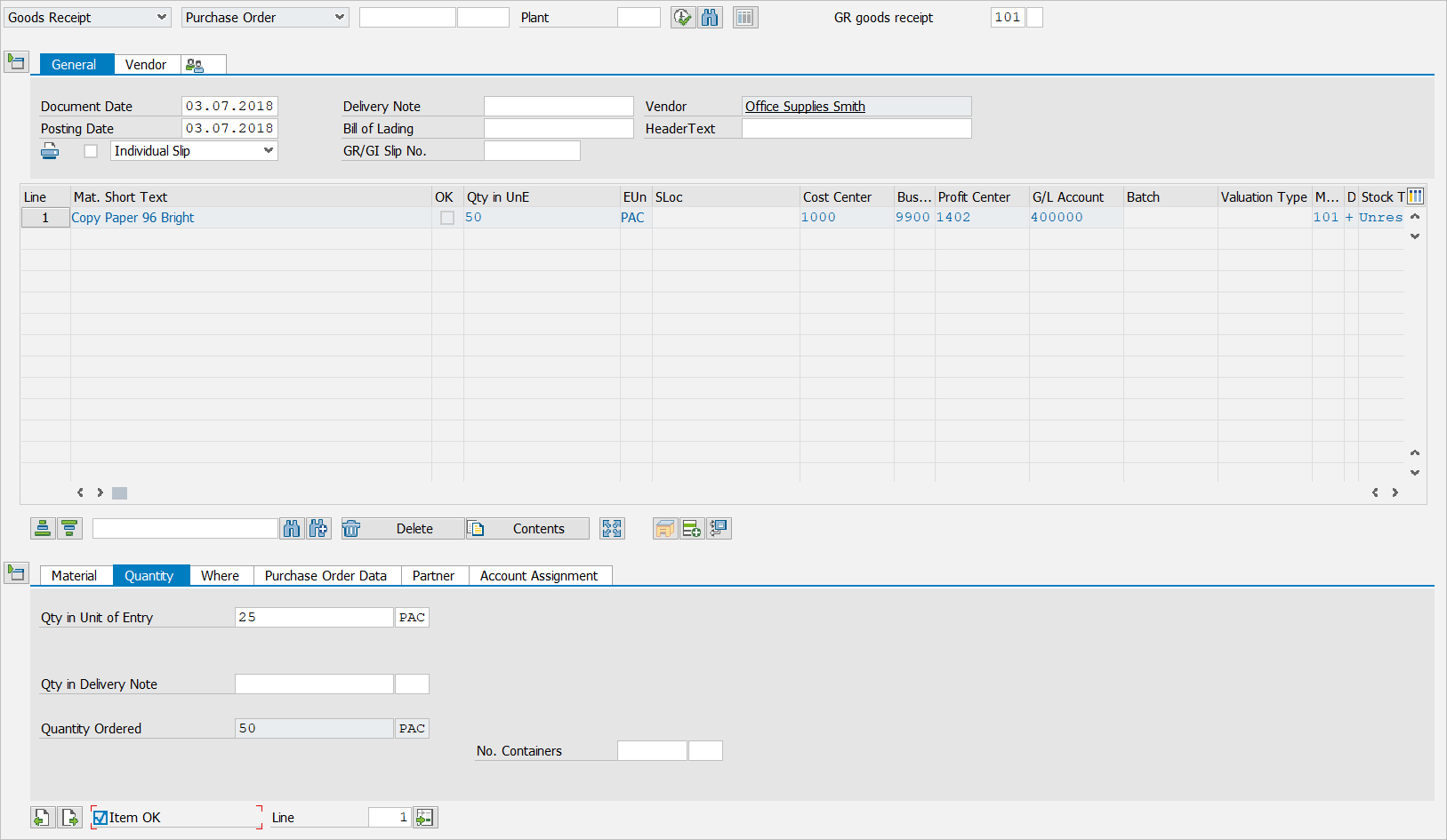Click the partner icon tab beside Vendor
This screenshot has width=1447, height=840.
coord(195,65)
